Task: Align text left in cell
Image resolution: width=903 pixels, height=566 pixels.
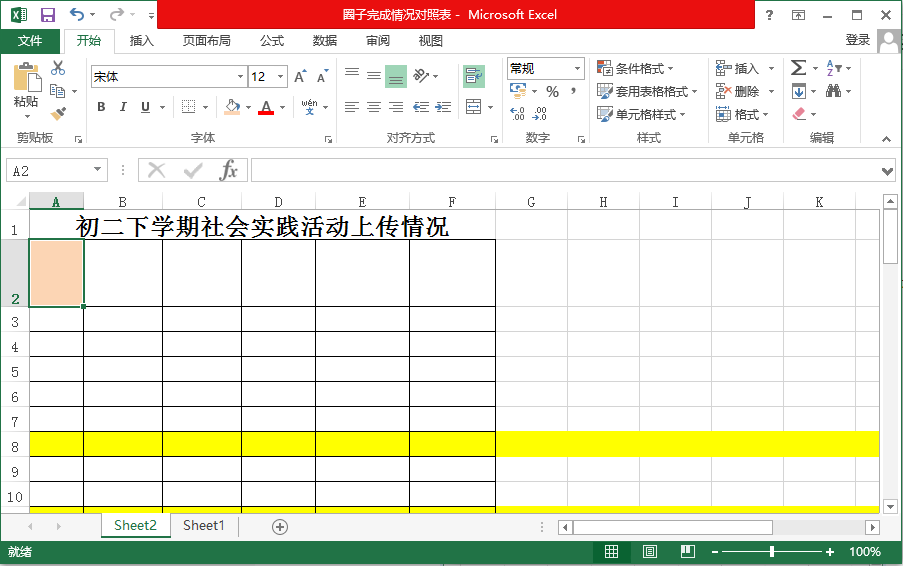Action: point(352,107)
